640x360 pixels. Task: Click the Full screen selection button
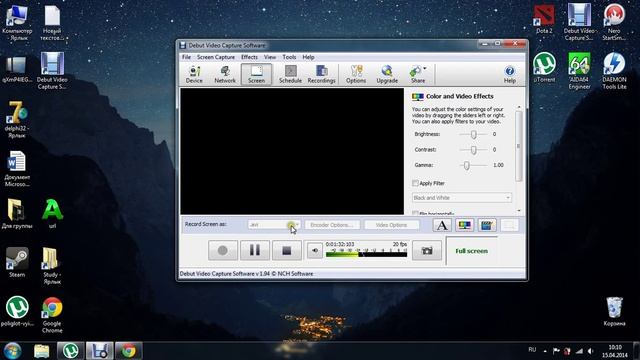click(x=471, y=251)
